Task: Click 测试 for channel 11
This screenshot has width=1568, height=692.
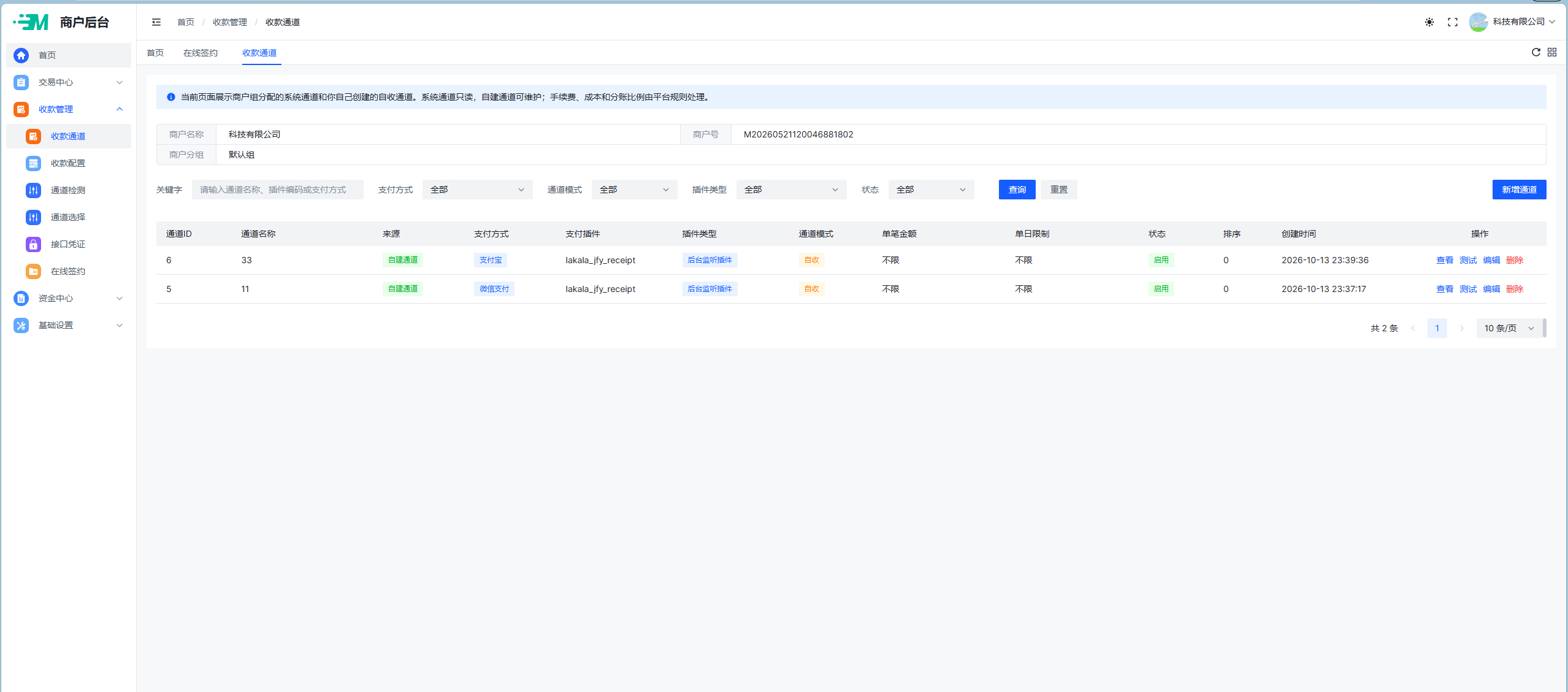Action: point(1468,289)
